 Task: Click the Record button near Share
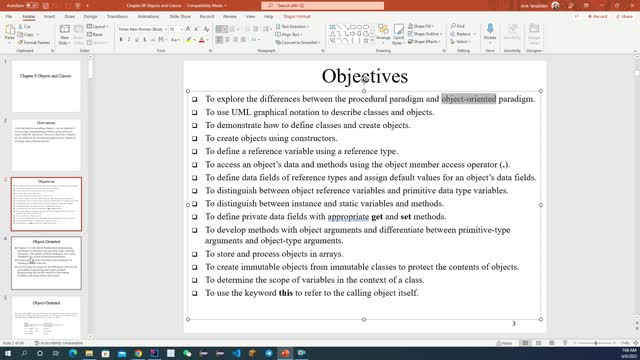coord(598,17)
